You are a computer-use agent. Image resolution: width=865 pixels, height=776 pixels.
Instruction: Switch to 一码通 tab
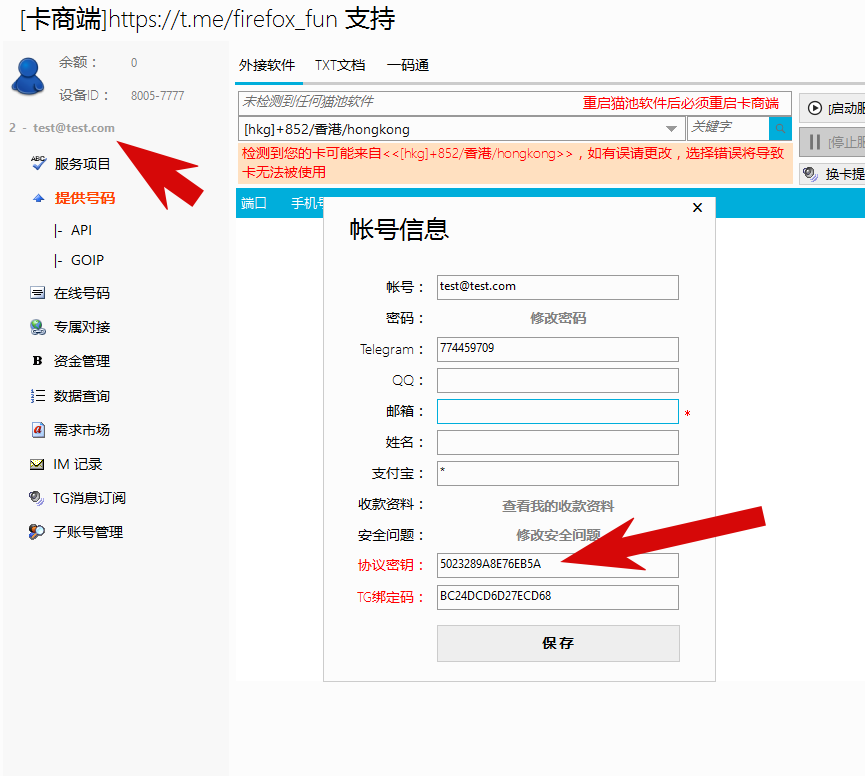click(408, 65)
